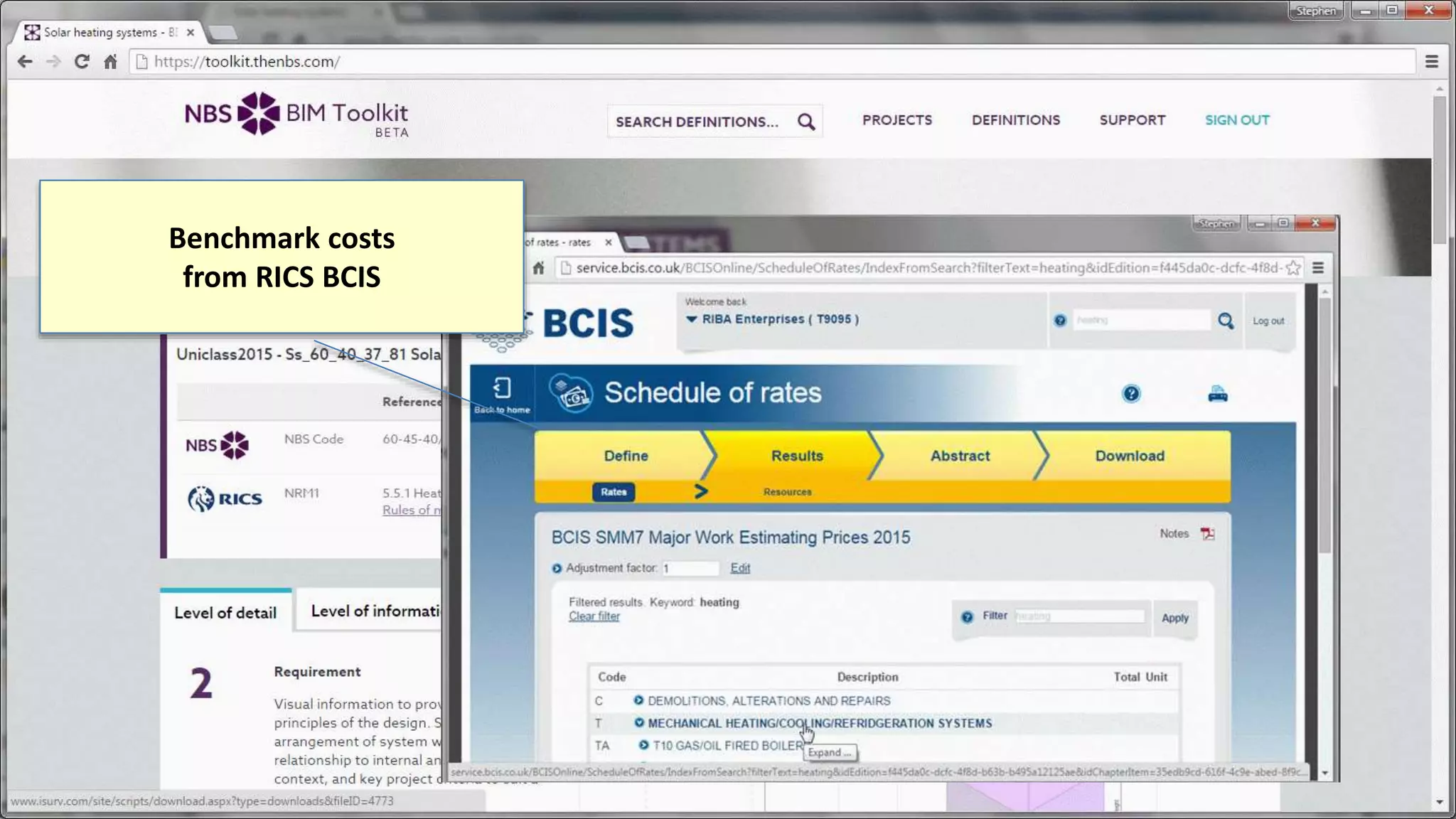The image size is (1456, 819).
Task: Open the Definitions menu
Action: (1016, 120)
